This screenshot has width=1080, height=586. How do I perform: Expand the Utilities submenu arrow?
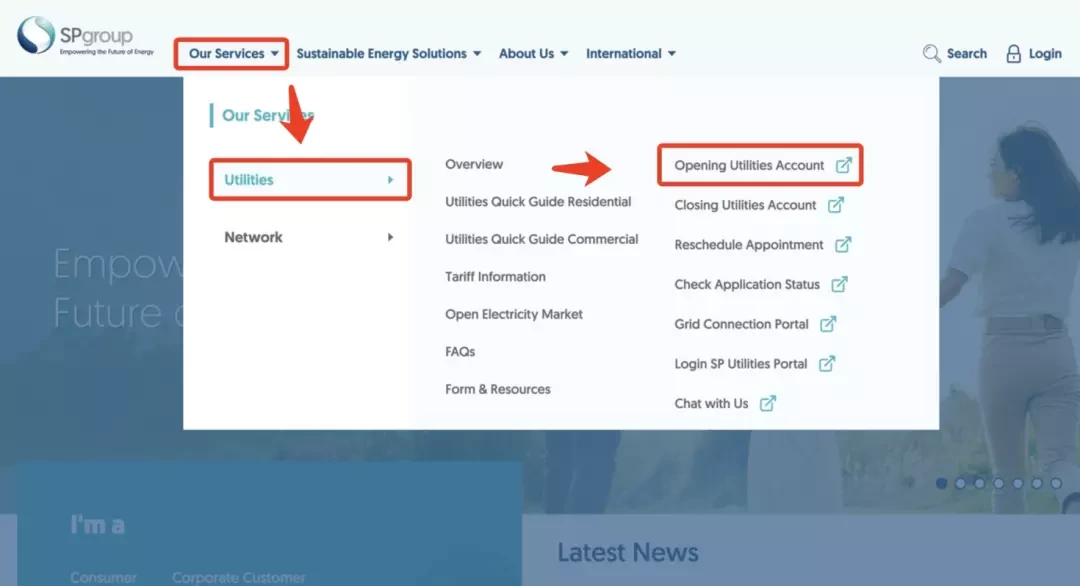pyautogui.click(x=391, y=180)
